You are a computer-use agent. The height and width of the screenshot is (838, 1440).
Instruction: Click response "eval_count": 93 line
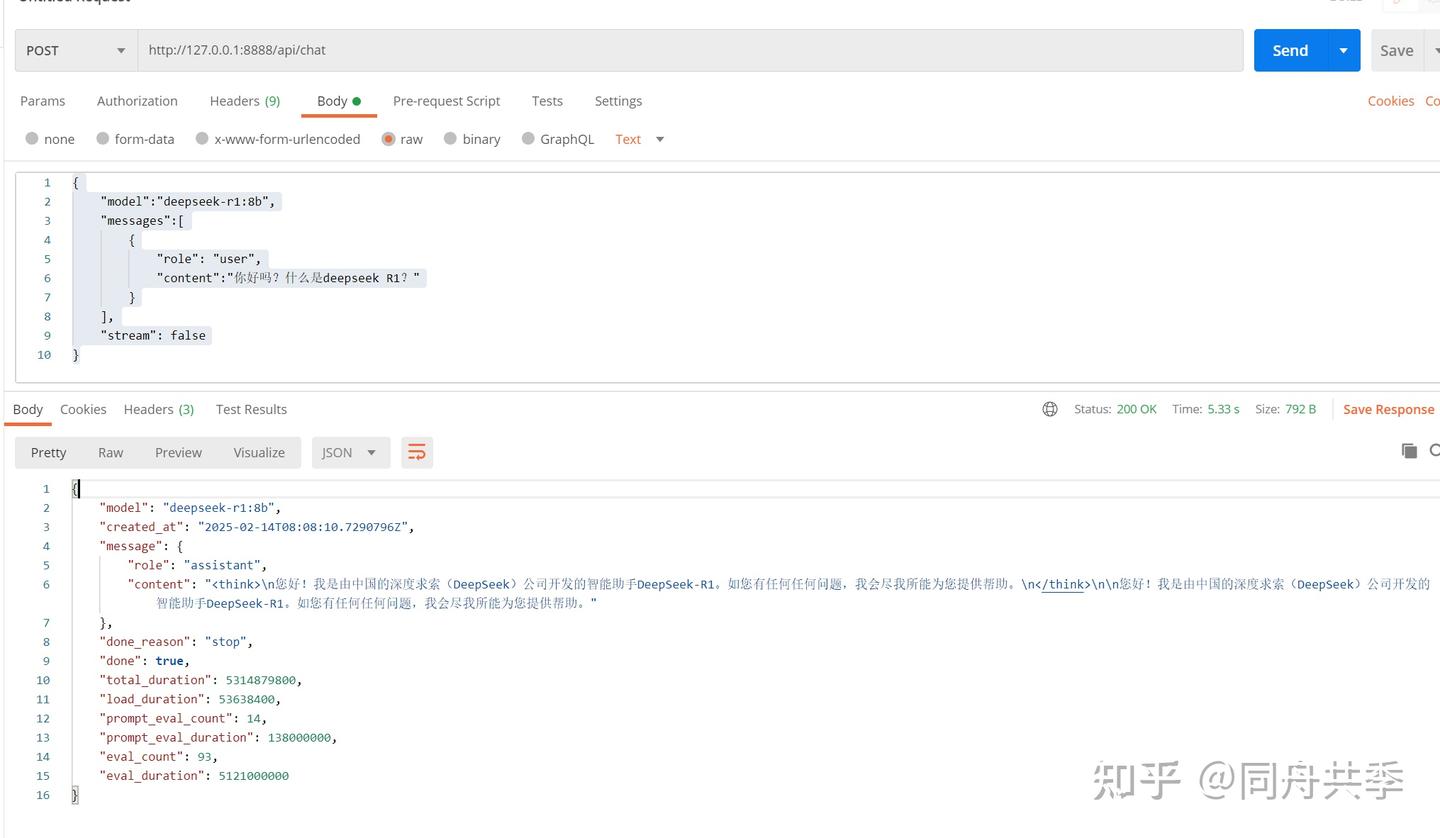[x=158, y=756]
